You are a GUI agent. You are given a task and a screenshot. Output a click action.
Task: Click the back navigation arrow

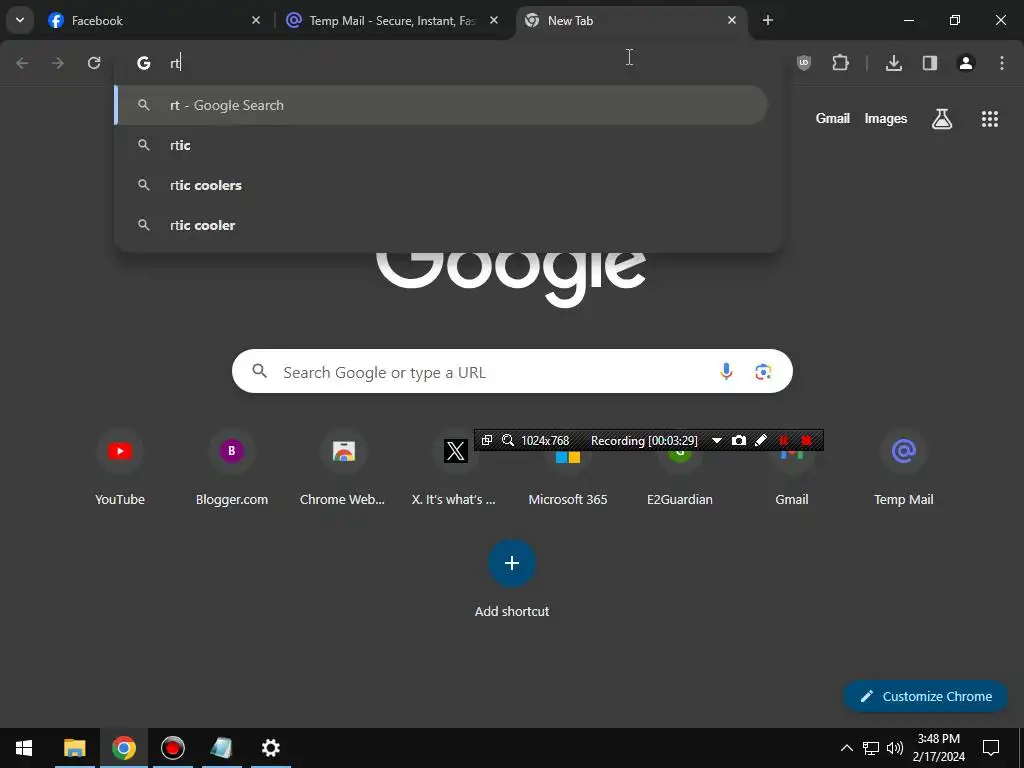22,63
